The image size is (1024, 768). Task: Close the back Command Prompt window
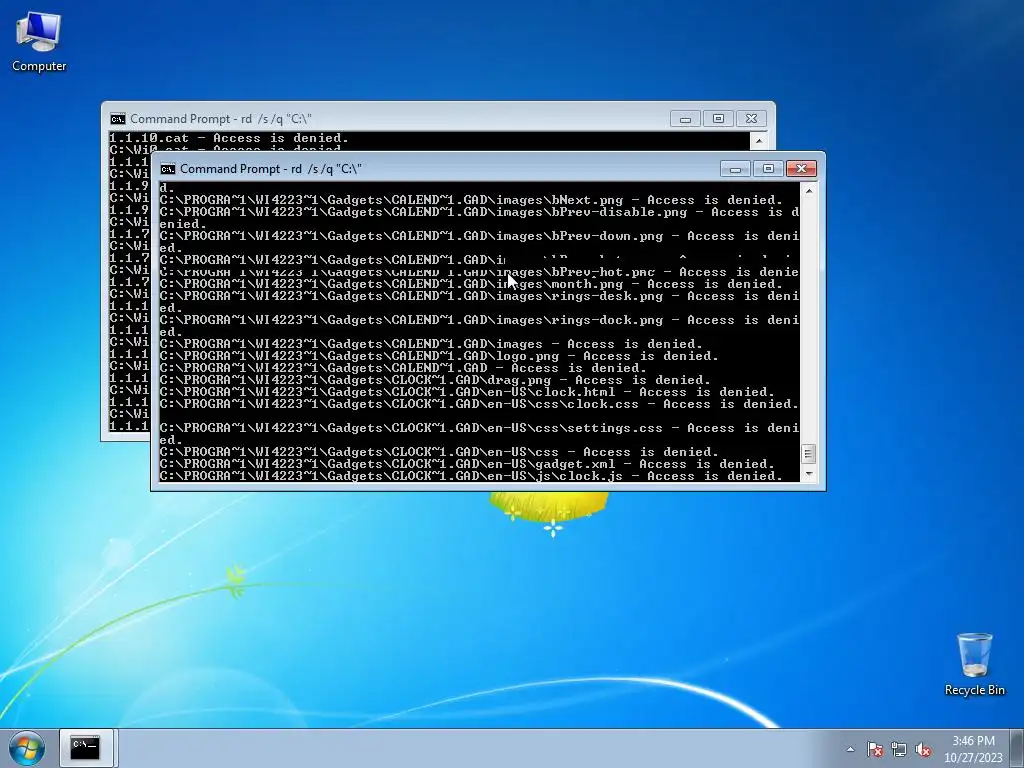751,119
